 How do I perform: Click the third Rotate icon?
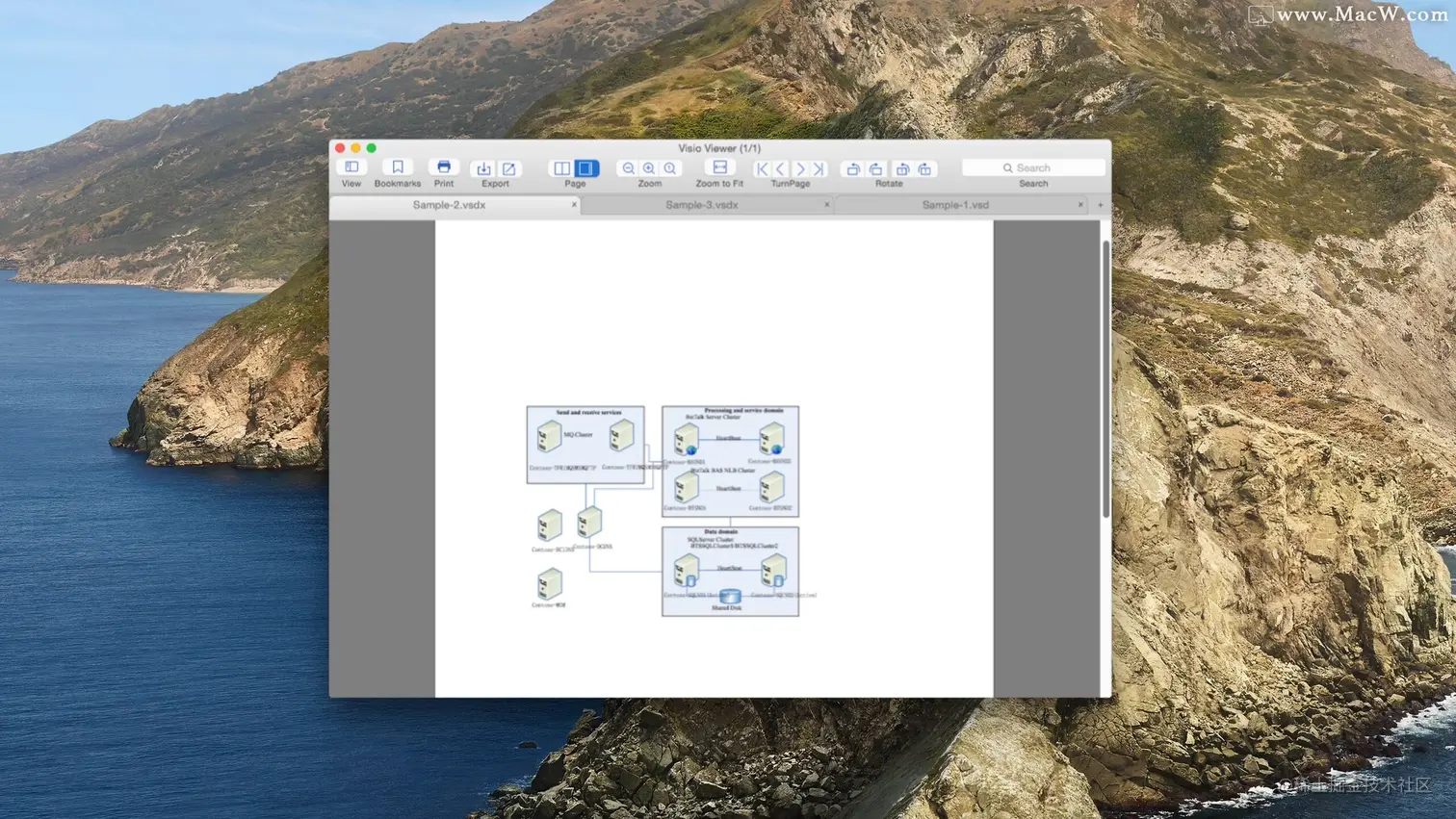(902, 168)
